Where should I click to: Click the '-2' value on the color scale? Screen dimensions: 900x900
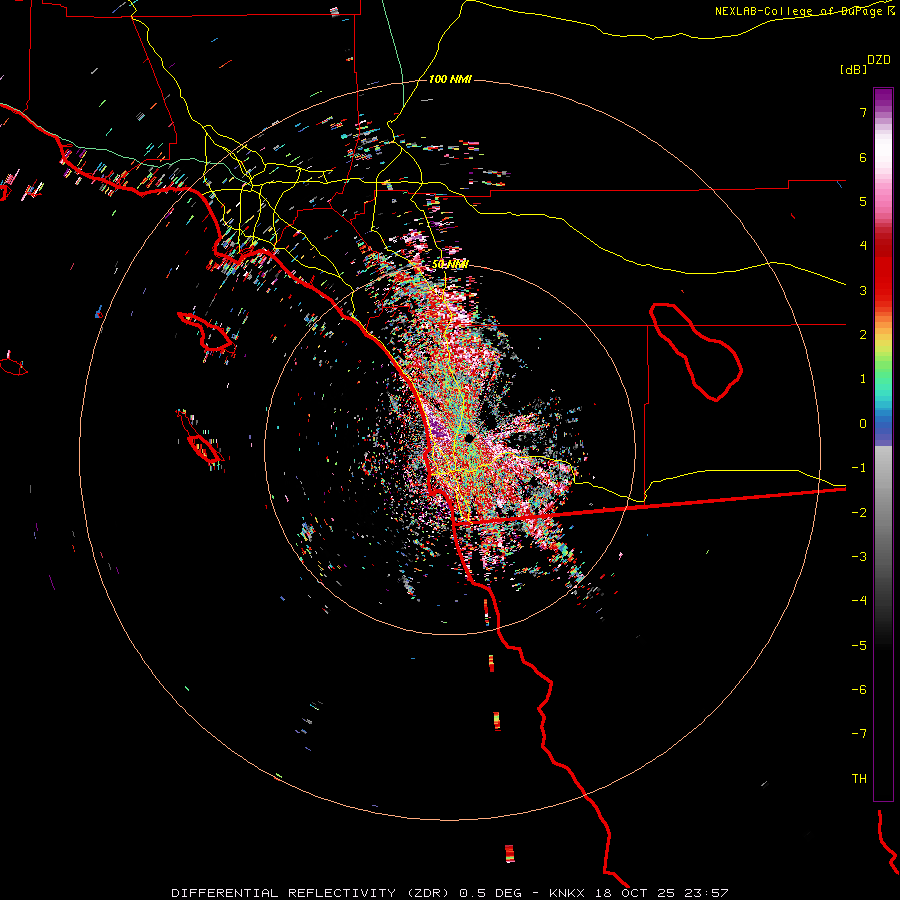coord(859,513)
